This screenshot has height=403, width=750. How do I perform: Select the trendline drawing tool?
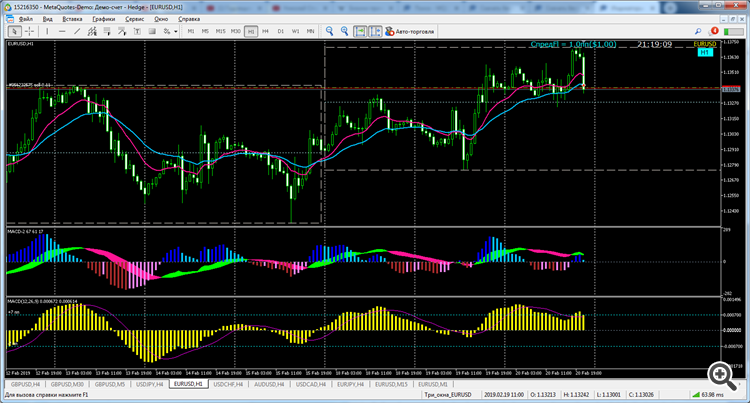(77, 32)
